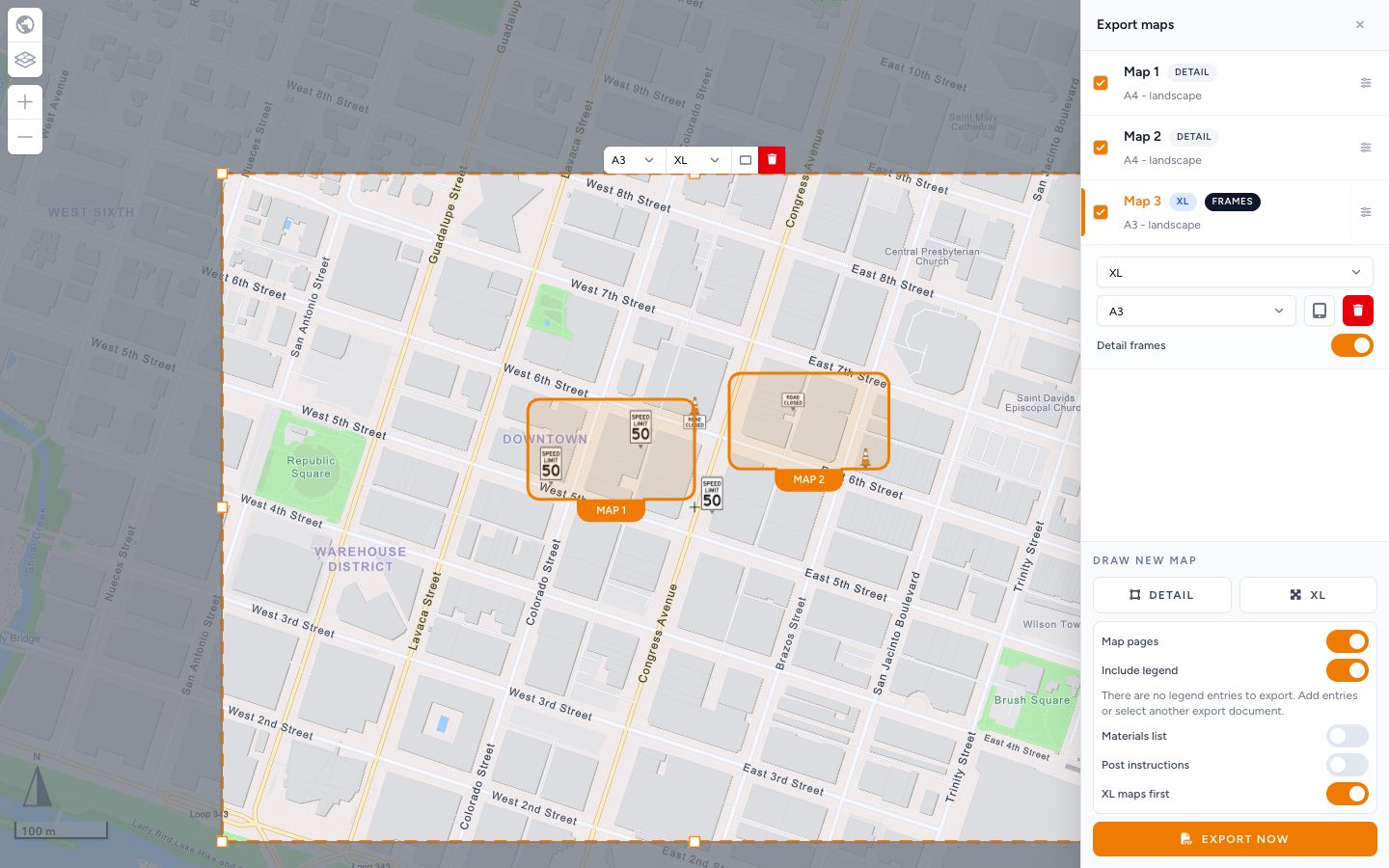Open the A3 paper size dropdown in panel
This screenshot has height=868, width=1389.
(1196, 311)
